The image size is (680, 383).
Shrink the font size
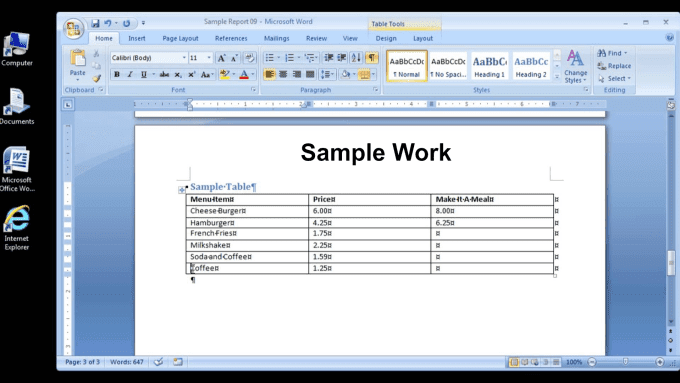pos(234,58)
